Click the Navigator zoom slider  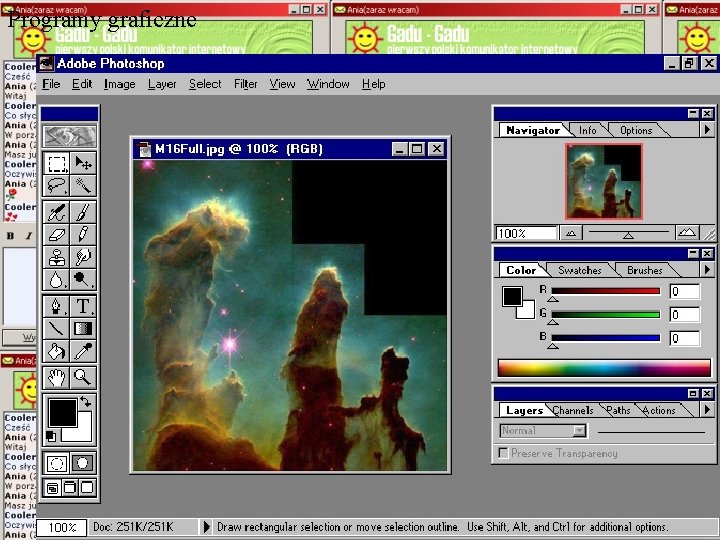pyautogui.click(x=629, y=233)
